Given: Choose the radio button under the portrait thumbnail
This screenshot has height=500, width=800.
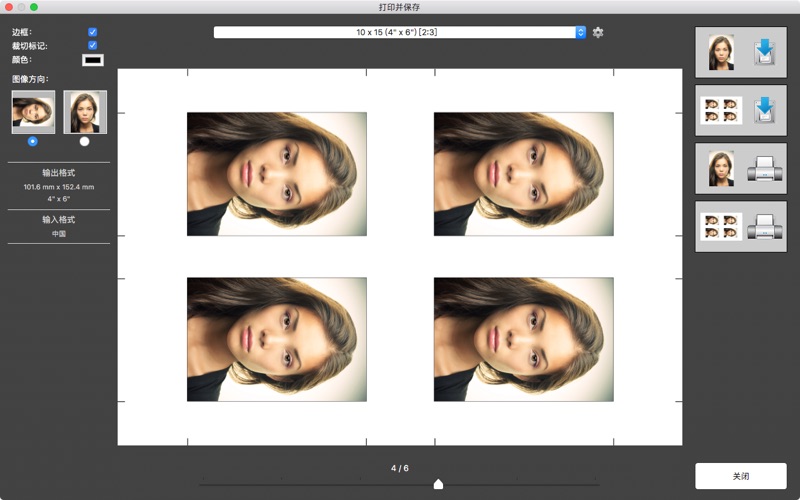Looking at the screenshot, I should [x=85, y=141].
